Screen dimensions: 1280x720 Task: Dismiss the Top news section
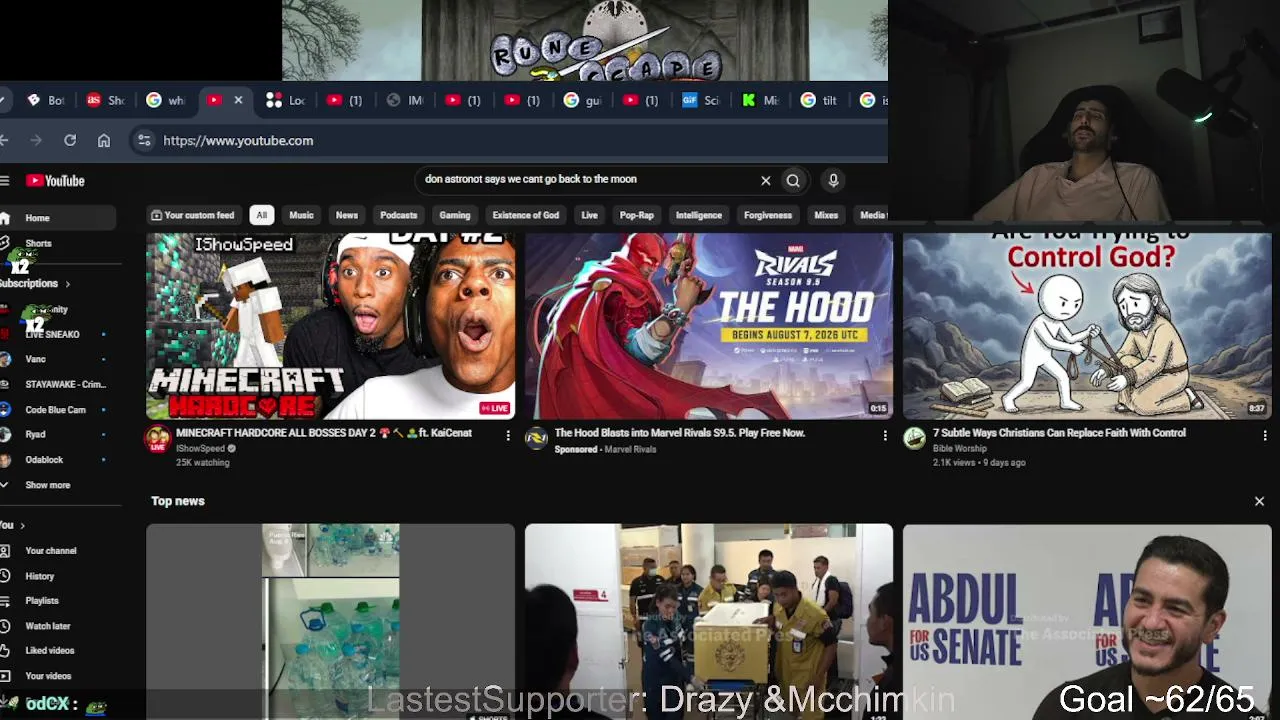tap(1259, 501)
